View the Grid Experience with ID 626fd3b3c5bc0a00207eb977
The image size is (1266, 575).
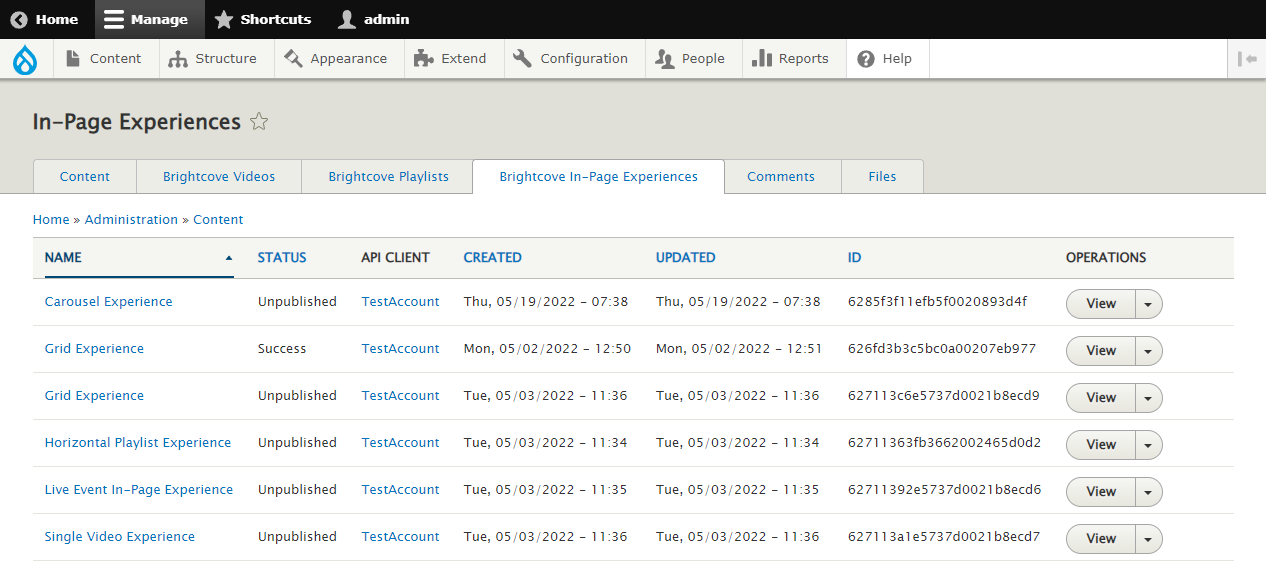[x=1101, y=351]
